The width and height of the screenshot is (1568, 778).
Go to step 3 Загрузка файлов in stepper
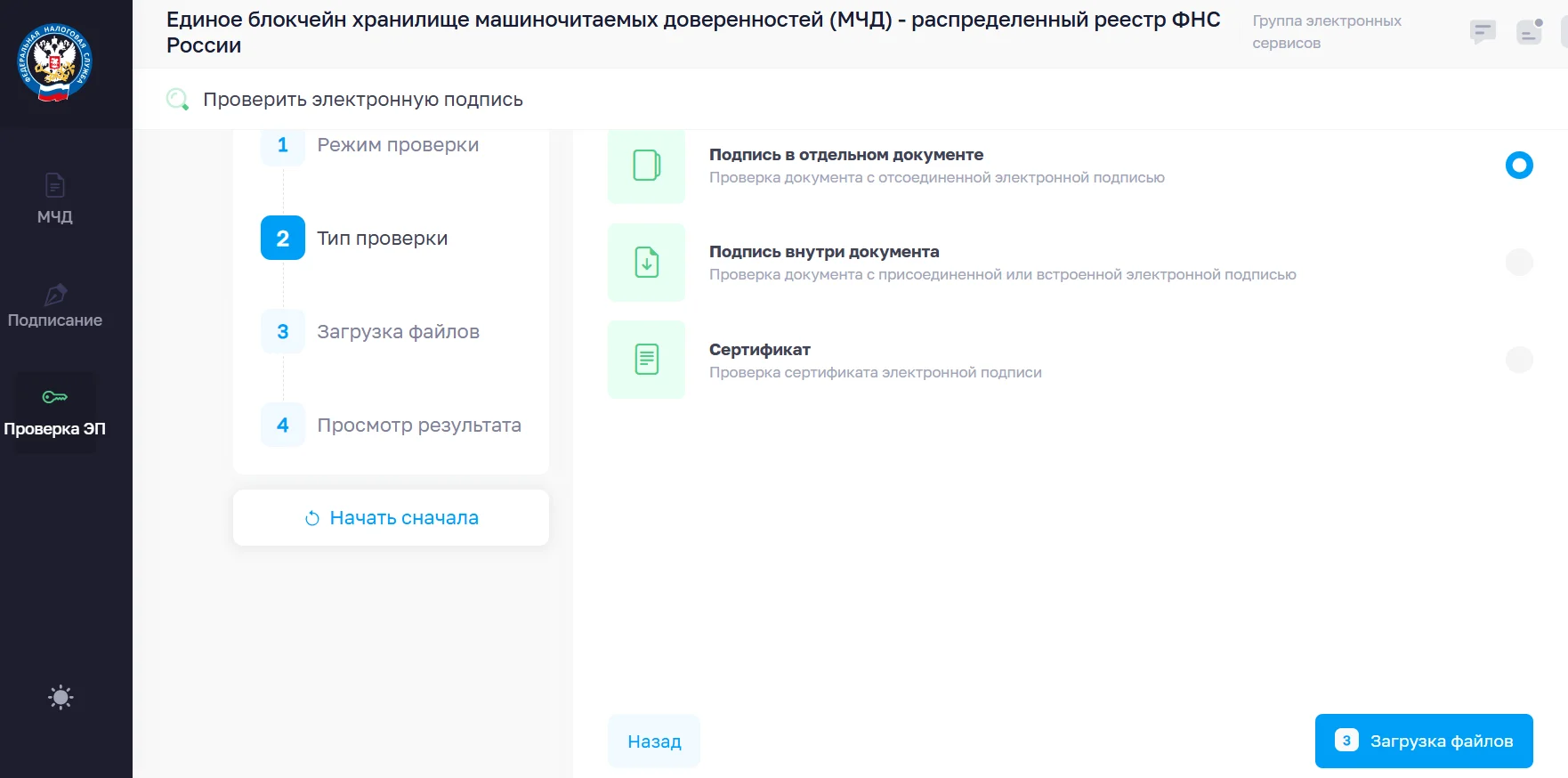pos(397,332)
